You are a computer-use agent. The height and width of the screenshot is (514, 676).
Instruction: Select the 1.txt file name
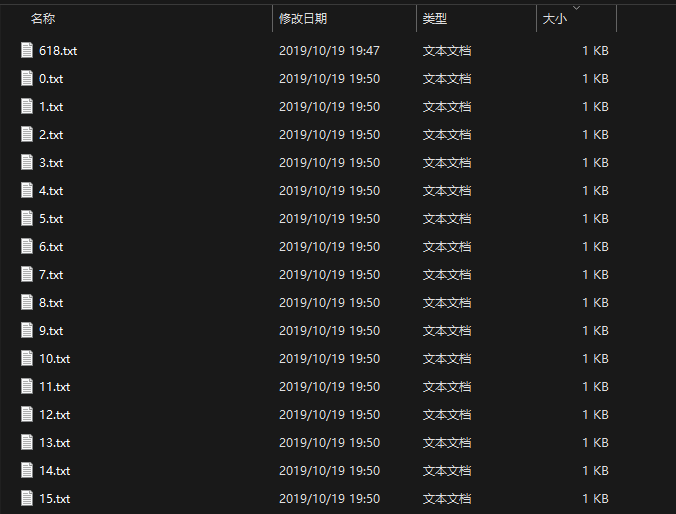tap(51, 107)
